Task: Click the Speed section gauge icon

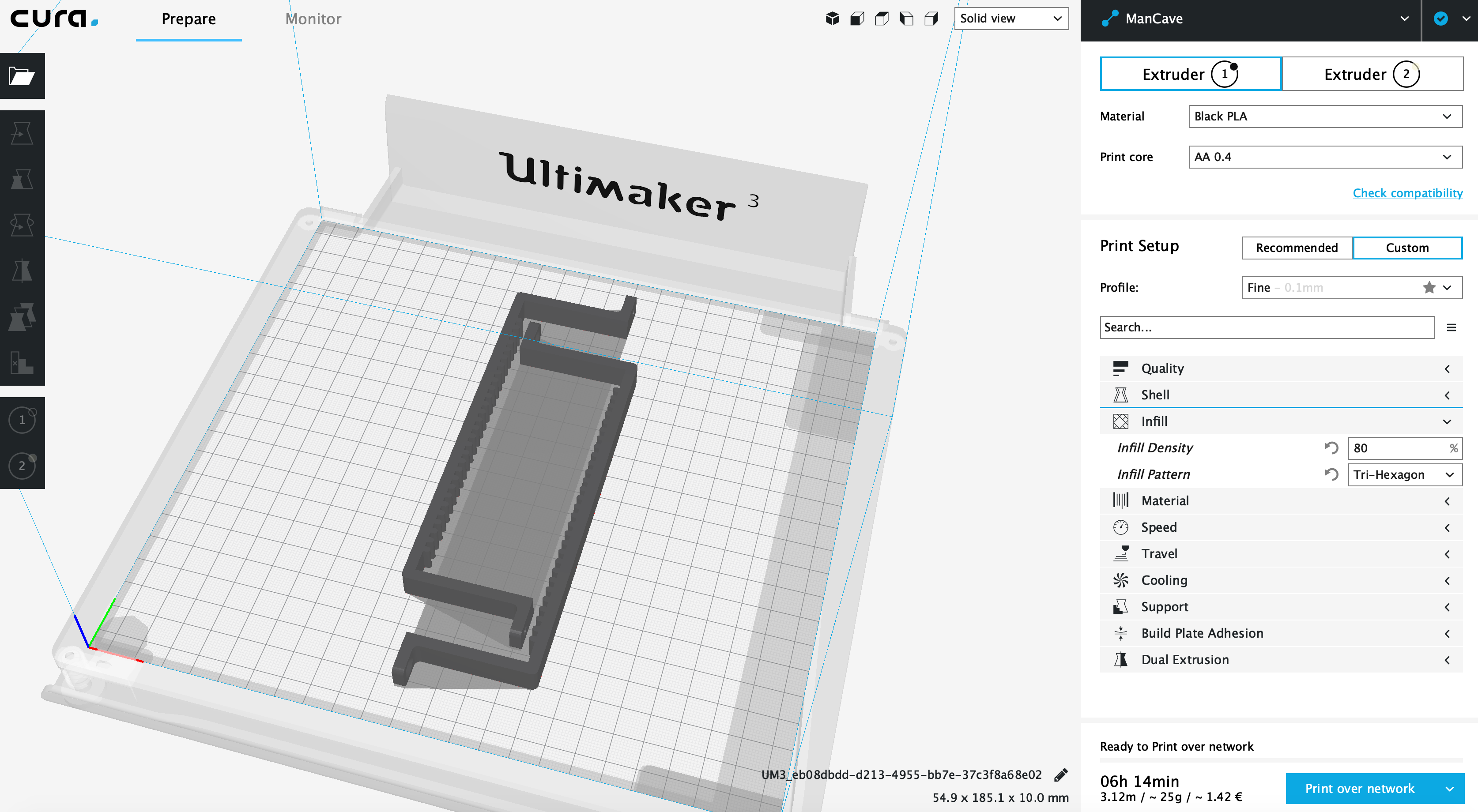Action: click(x=1120, y=527)
